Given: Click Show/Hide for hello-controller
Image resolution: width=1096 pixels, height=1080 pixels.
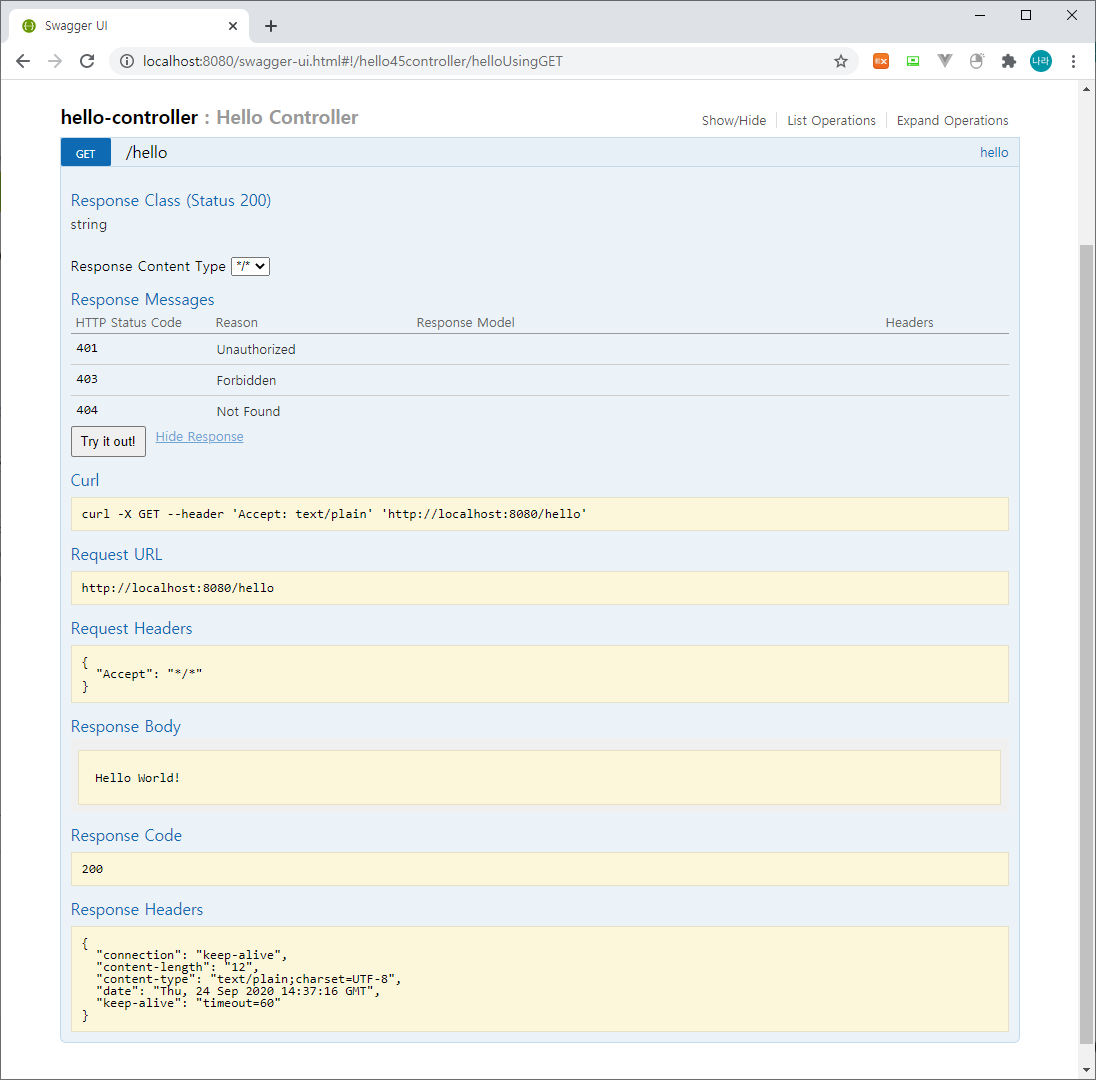Looking at the screenshot, I should click(x=733, y=120).
